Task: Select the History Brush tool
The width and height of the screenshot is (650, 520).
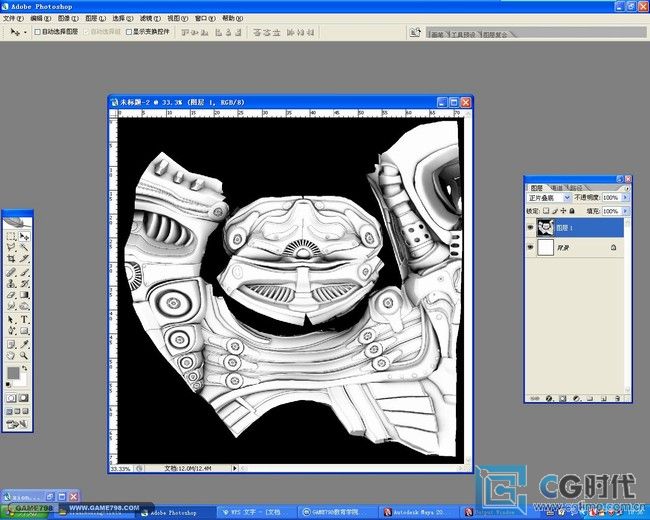Action: pos(24,283)
